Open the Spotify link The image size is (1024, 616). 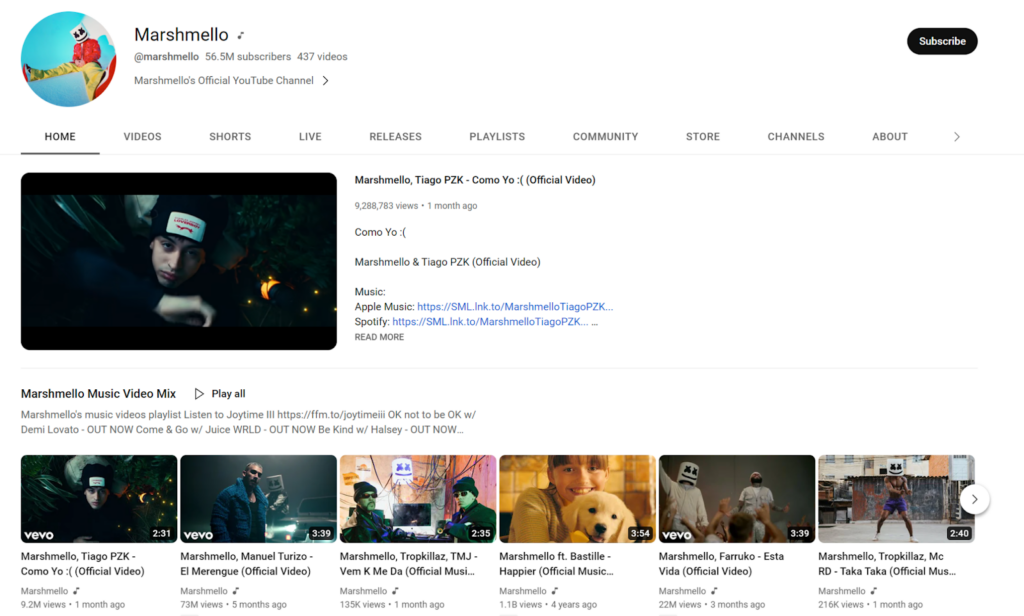point(490,321)
